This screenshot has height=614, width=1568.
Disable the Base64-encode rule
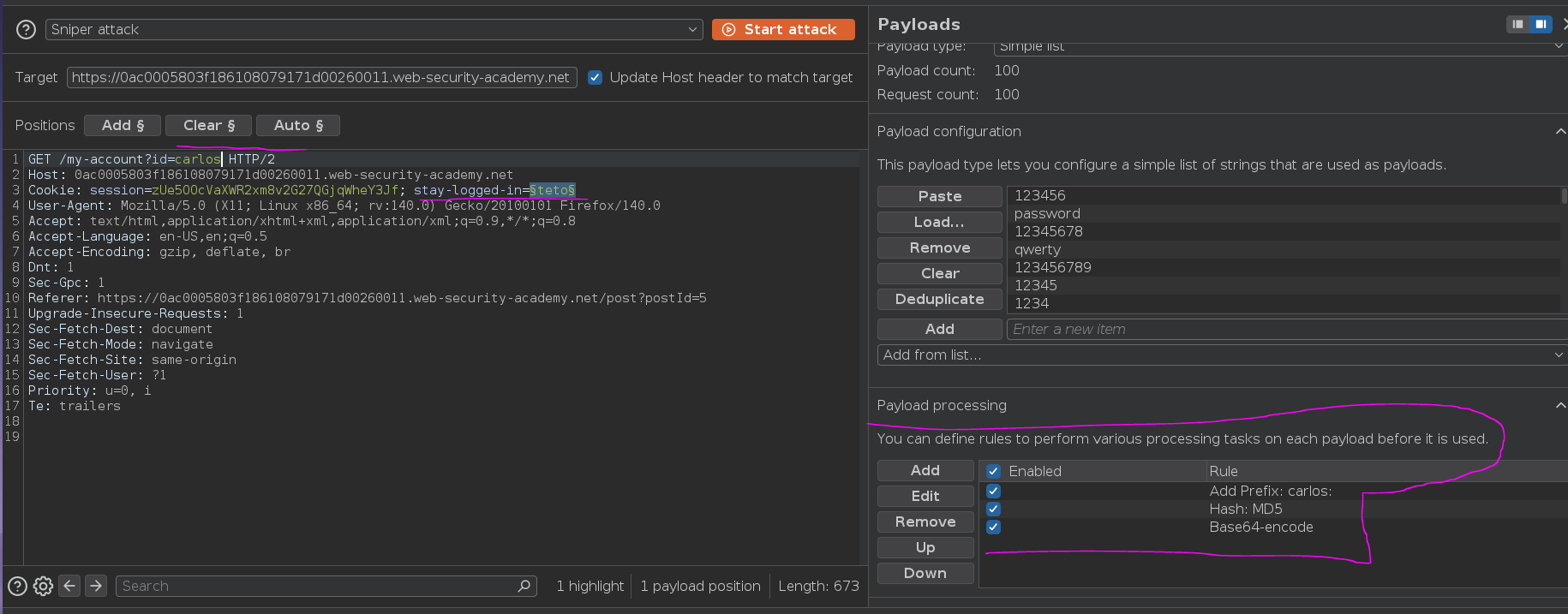click(993, 527)
